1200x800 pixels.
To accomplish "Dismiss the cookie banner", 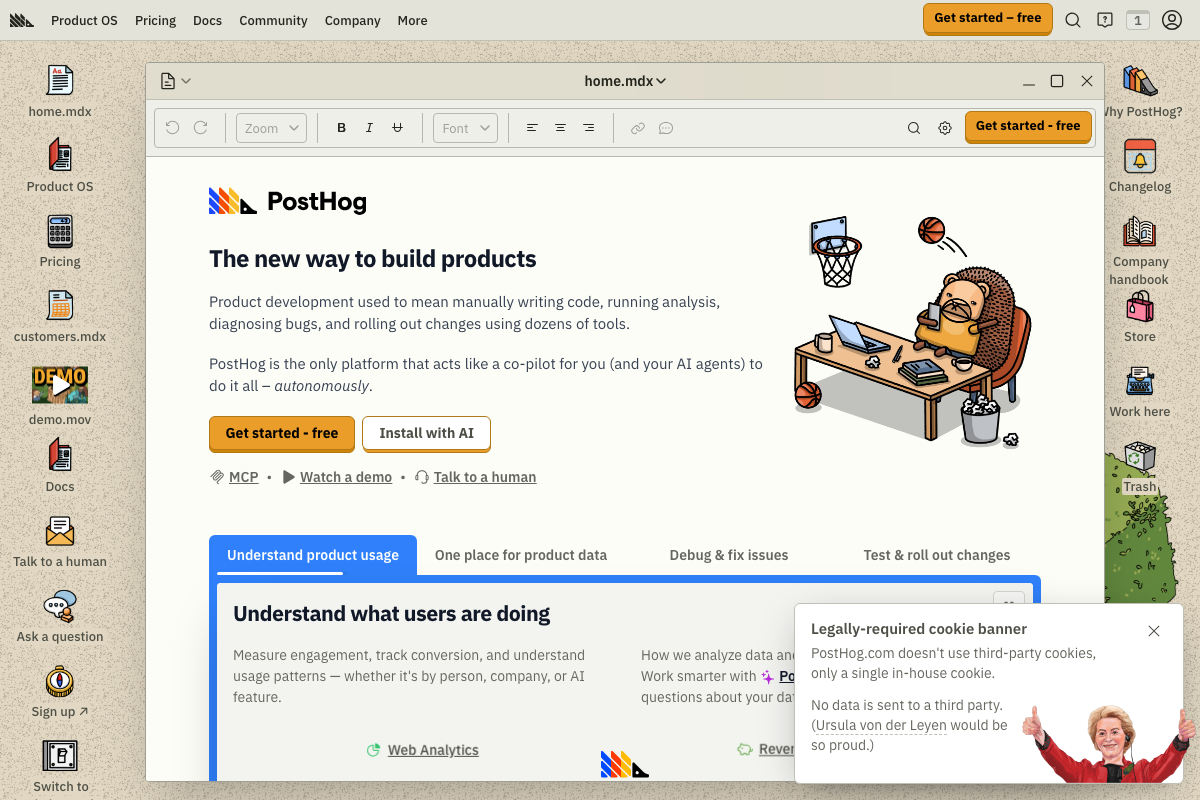I will [1154, 631].
